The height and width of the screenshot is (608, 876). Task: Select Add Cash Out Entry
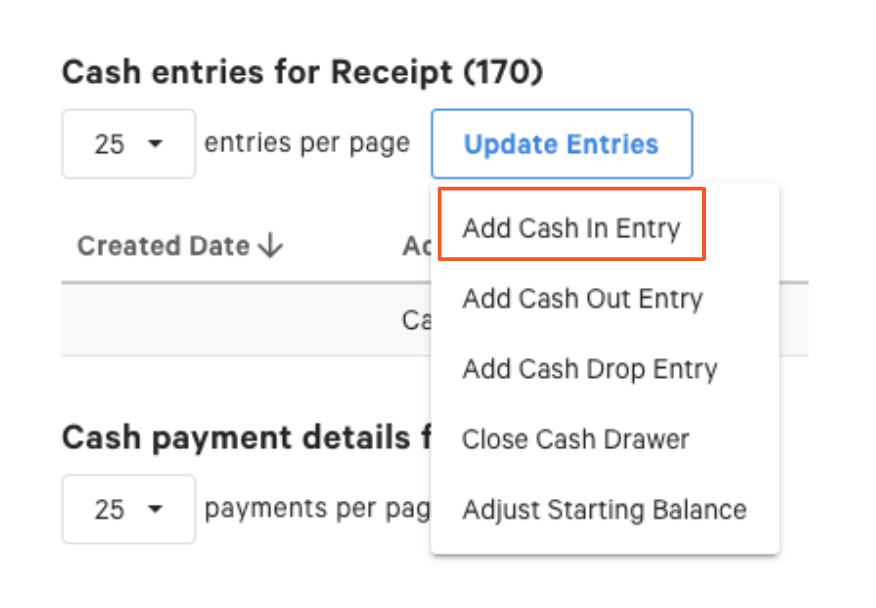(582, 299)
